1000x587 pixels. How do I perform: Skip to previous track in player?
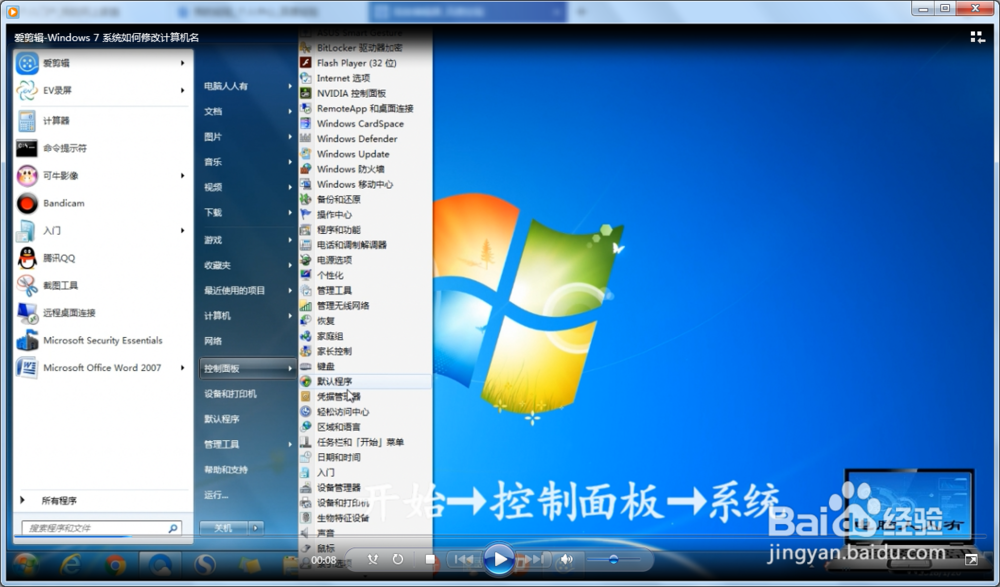click(464, 560)
